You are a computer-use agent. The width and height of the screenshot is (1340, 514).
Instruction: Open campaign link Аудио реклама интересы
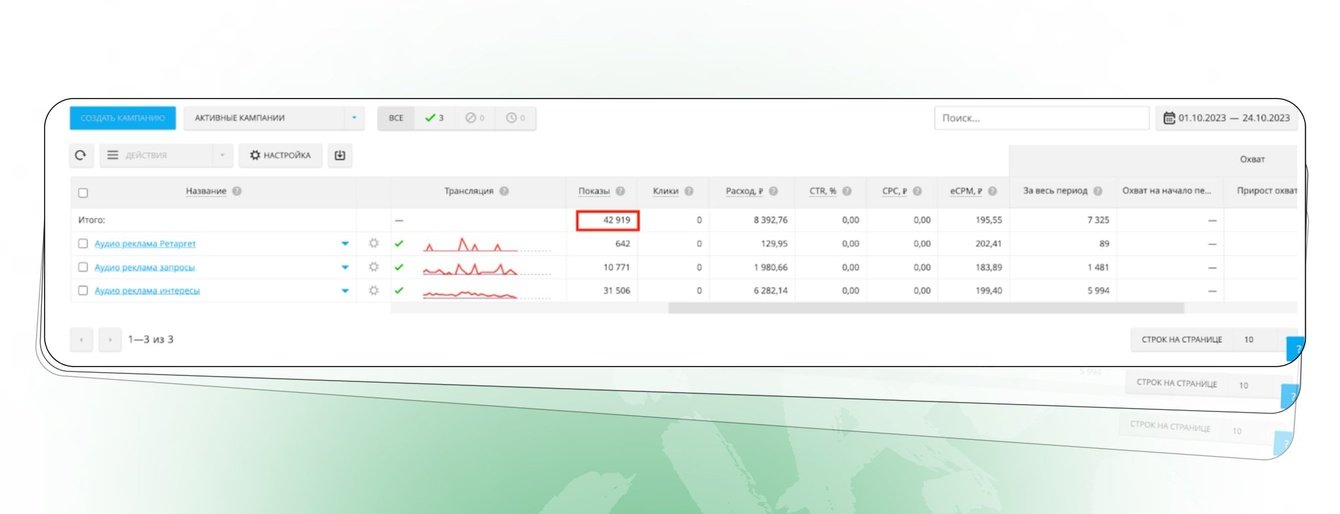pos(147,291)
